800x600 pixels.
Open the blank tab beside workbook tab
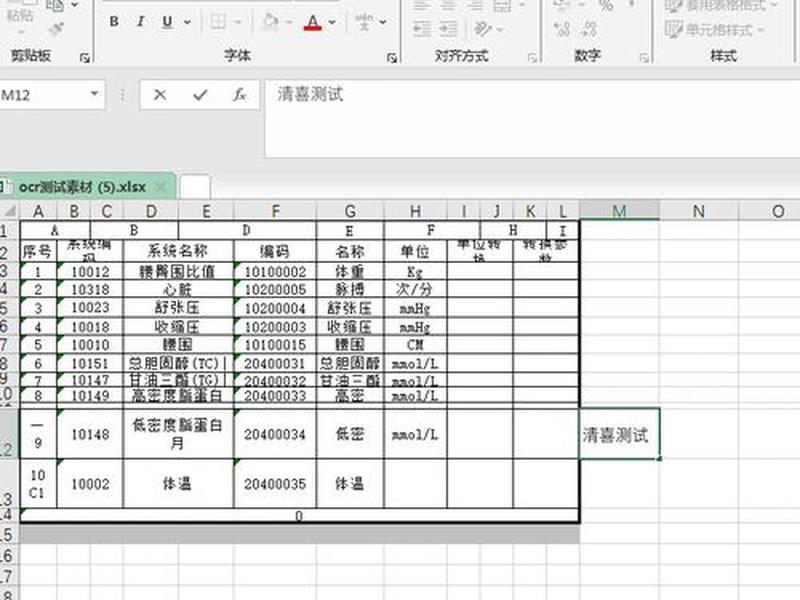click(195, 187)
